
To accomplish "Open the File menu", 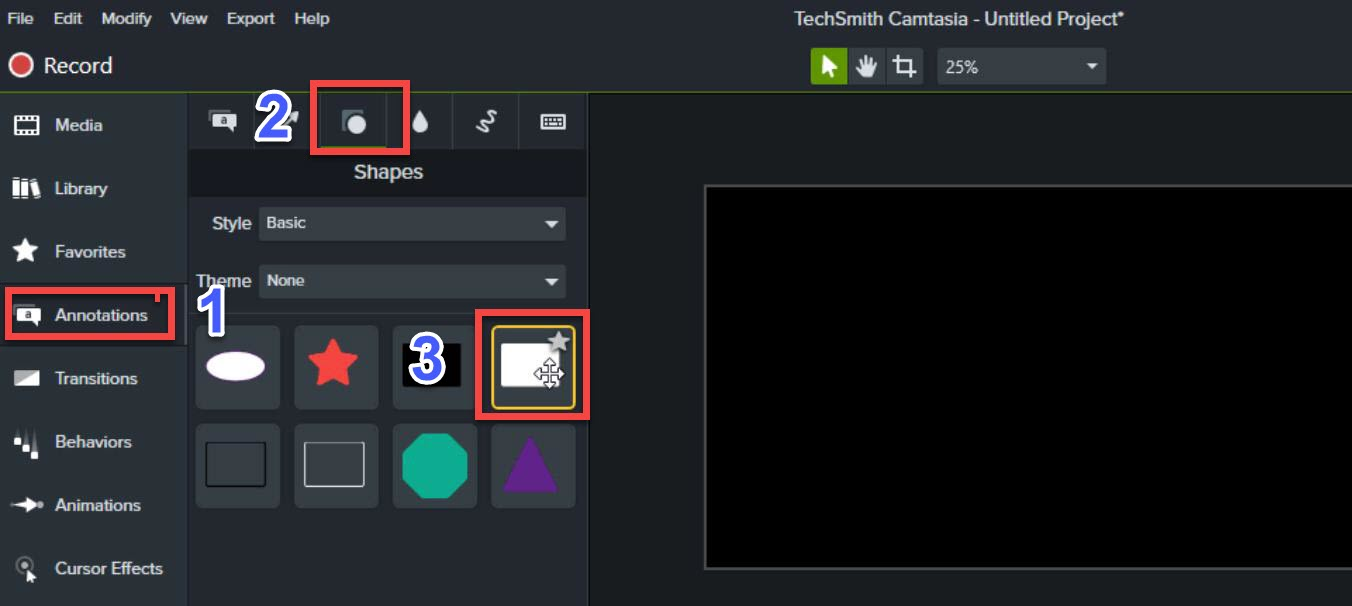I will point(20,18).
